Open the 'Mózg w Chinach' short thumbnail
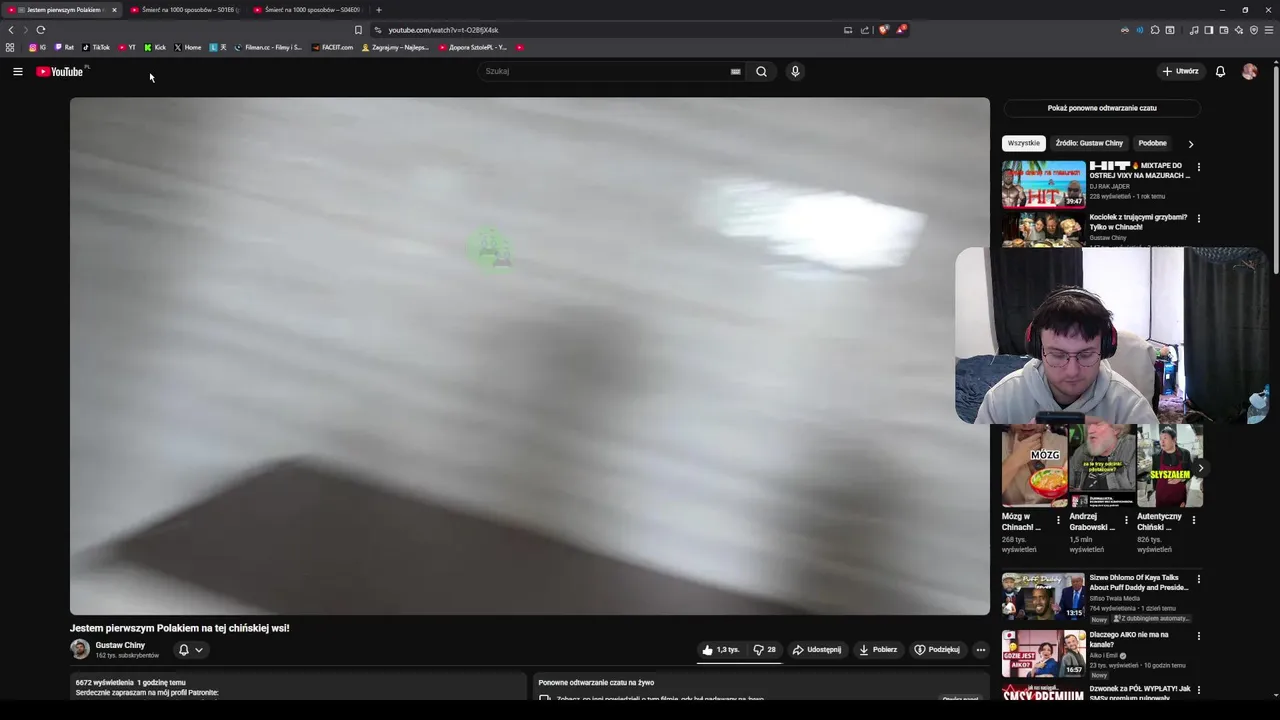1280x720 pixels. (1034, 466)
